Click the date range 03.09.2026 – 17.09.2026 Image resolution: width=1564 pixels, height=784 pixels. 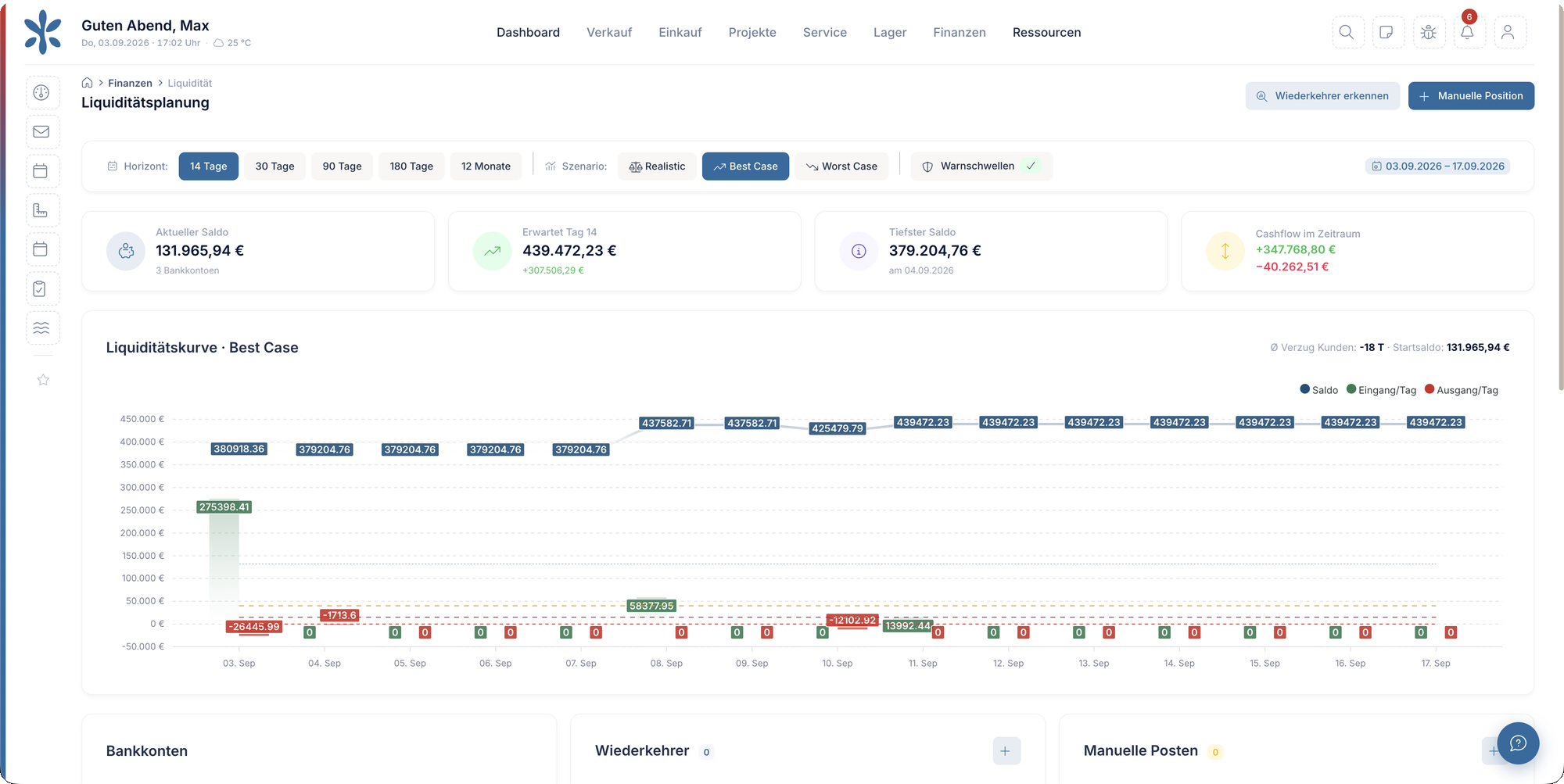coord(1437,166)
